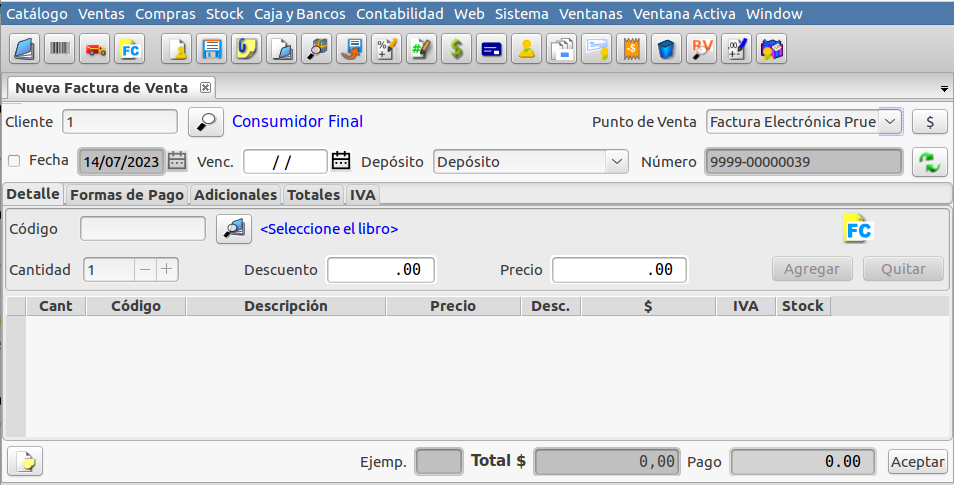Click the floppy disk with orange arrow icon
Image resolution: width=954 pixels, height=485 pixels.
[x=352, y=49]
